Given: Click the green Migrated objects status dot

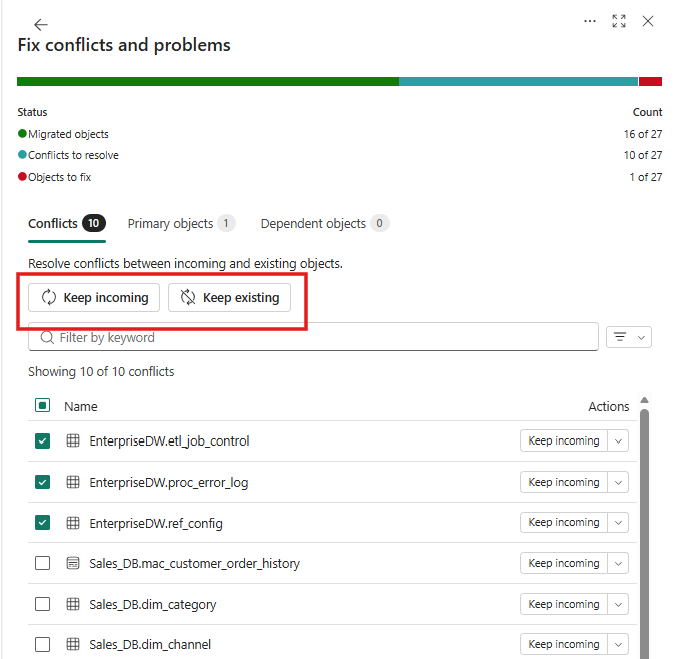Looking at the screenshot, I should point(22,133).
